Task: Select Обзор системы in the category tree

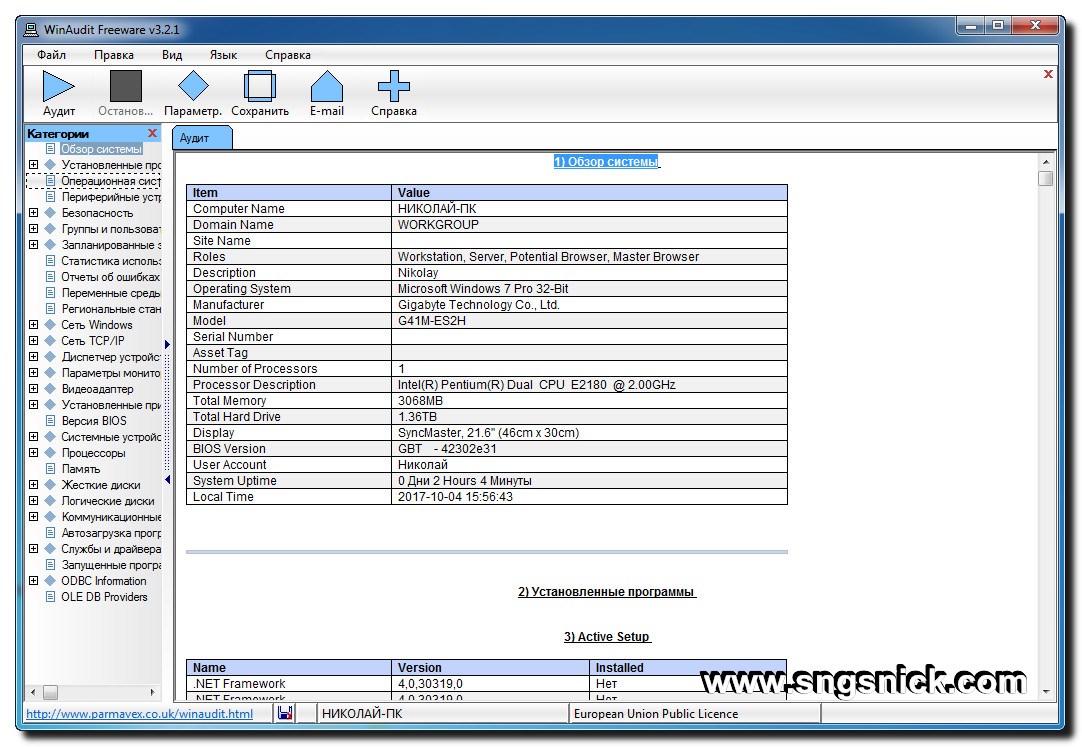Action: point(101,149)
